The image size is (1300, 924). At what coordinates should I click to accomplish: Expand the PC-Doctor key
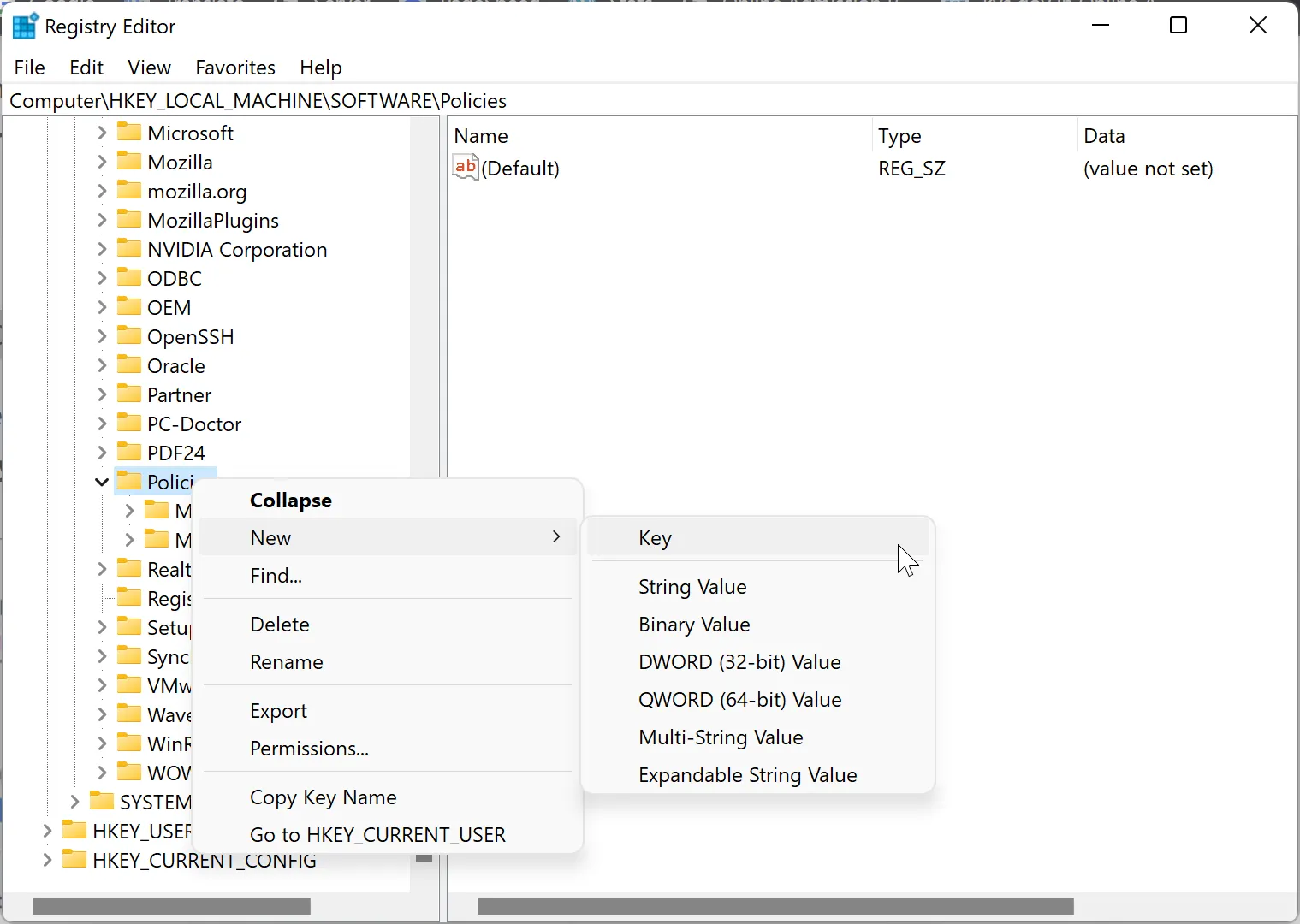tap(102, 424)
